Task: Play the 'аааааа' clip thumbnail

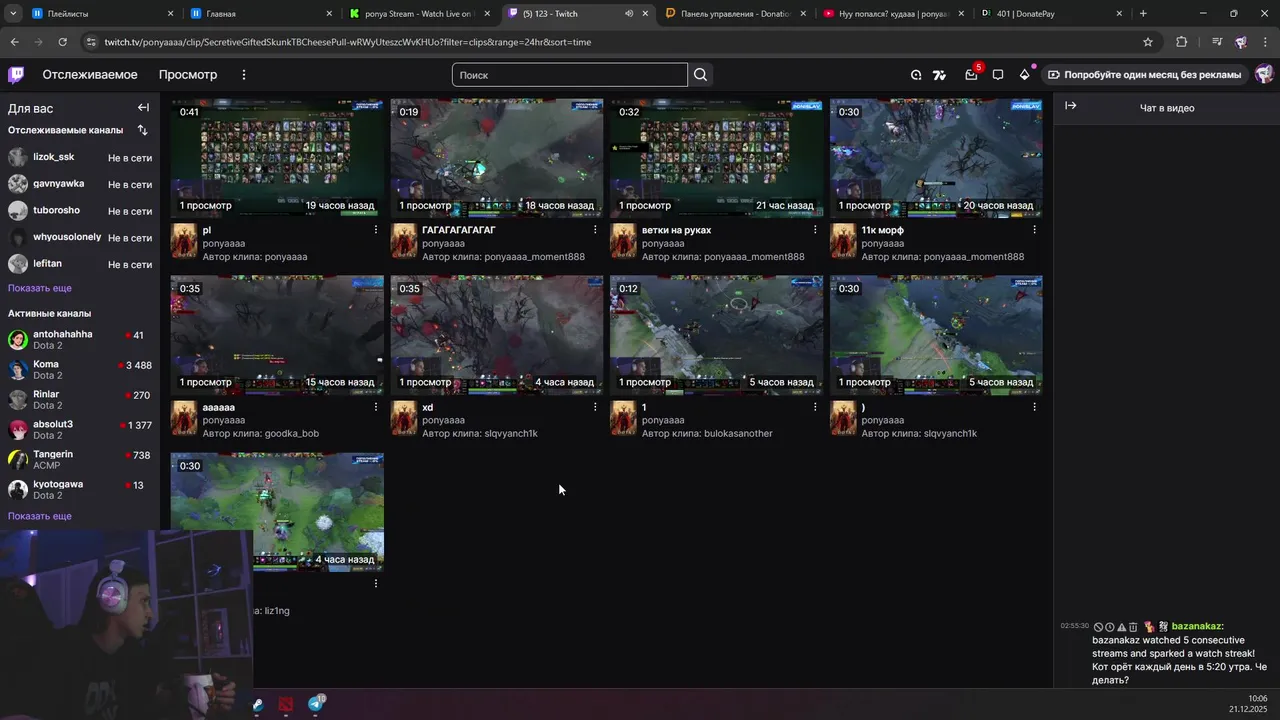Action: 277,335
